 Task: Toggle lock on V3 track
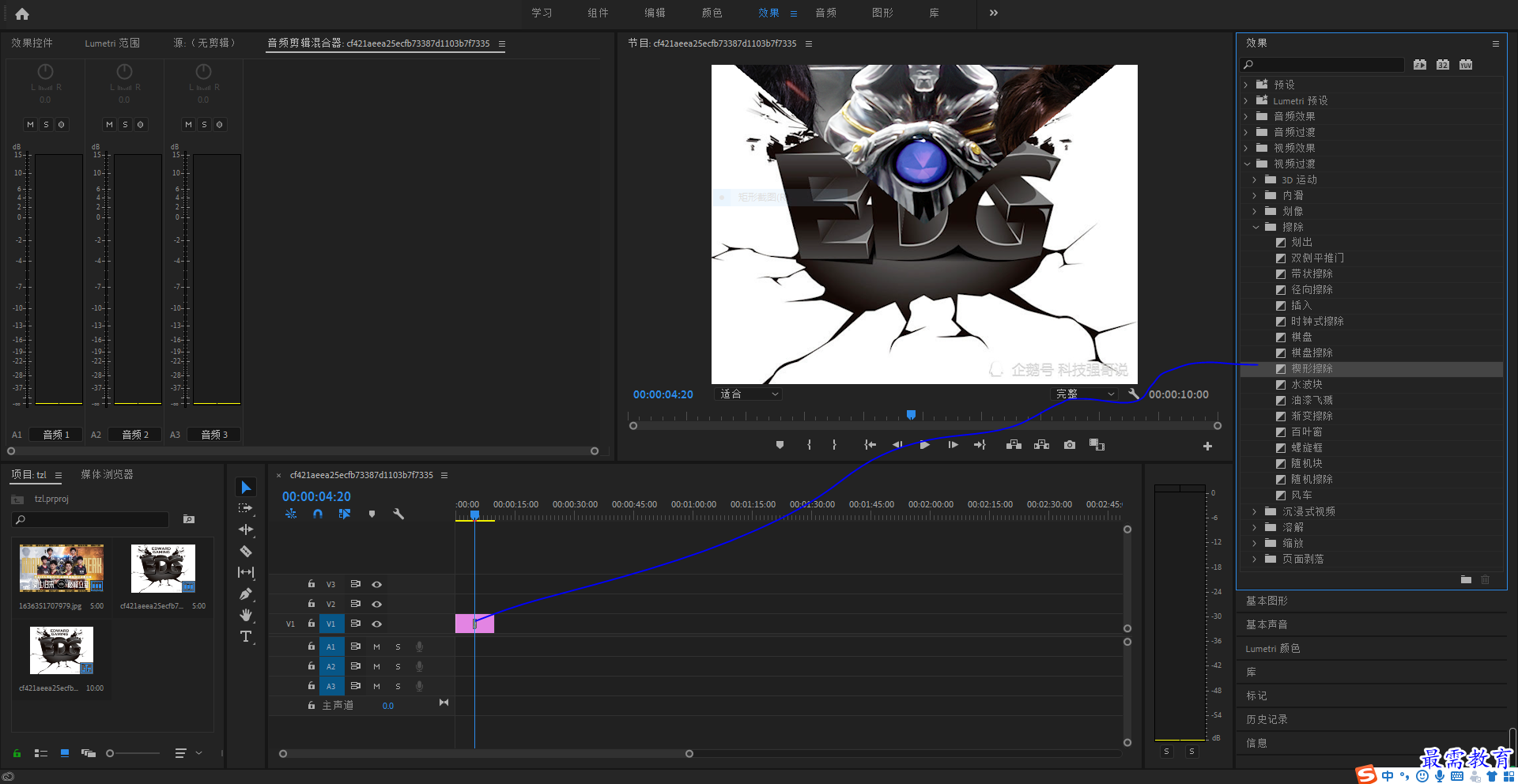312,584
